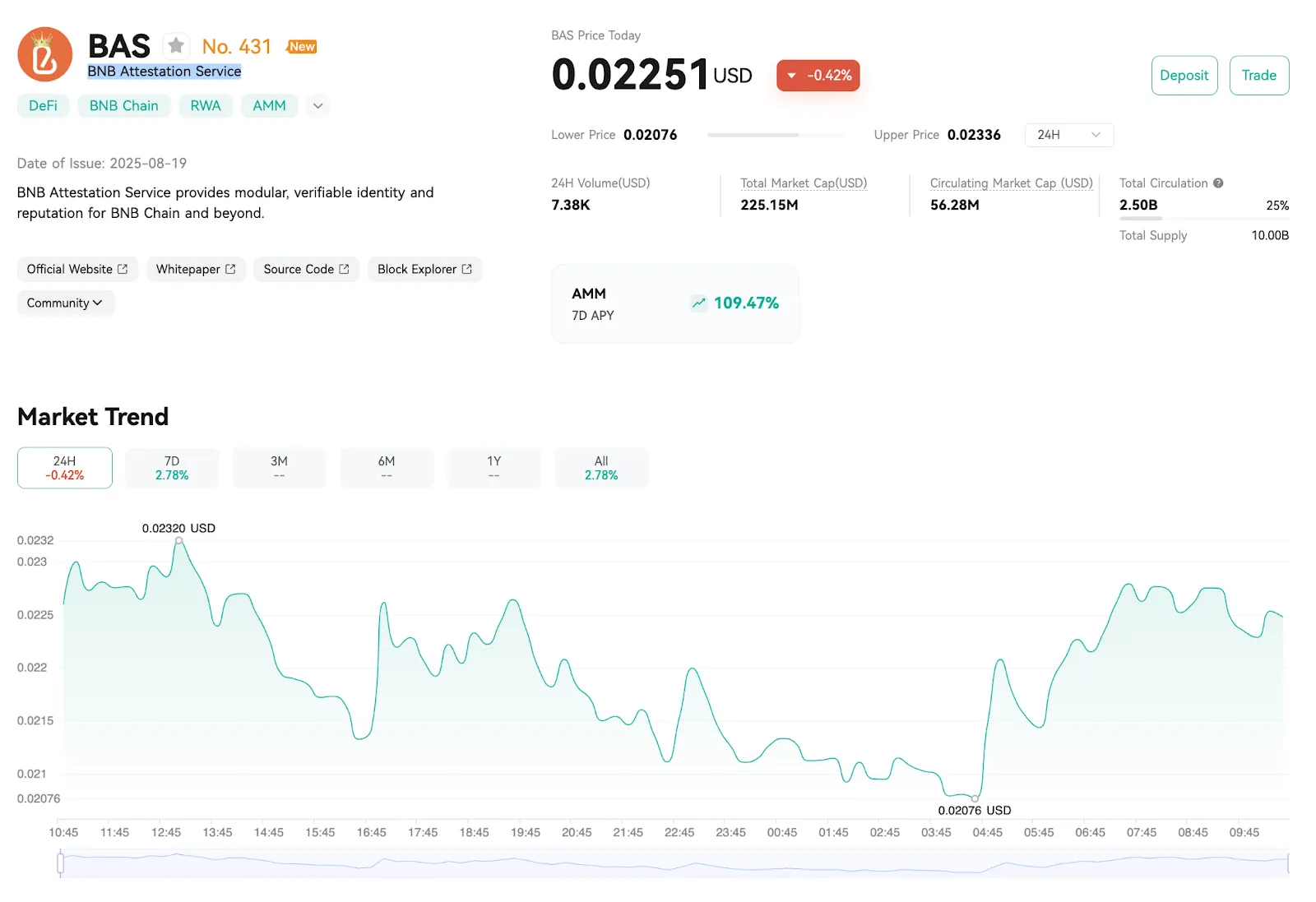Click the Deposit button
This screenshot has height=902, width=1316.
[1184, 76]
